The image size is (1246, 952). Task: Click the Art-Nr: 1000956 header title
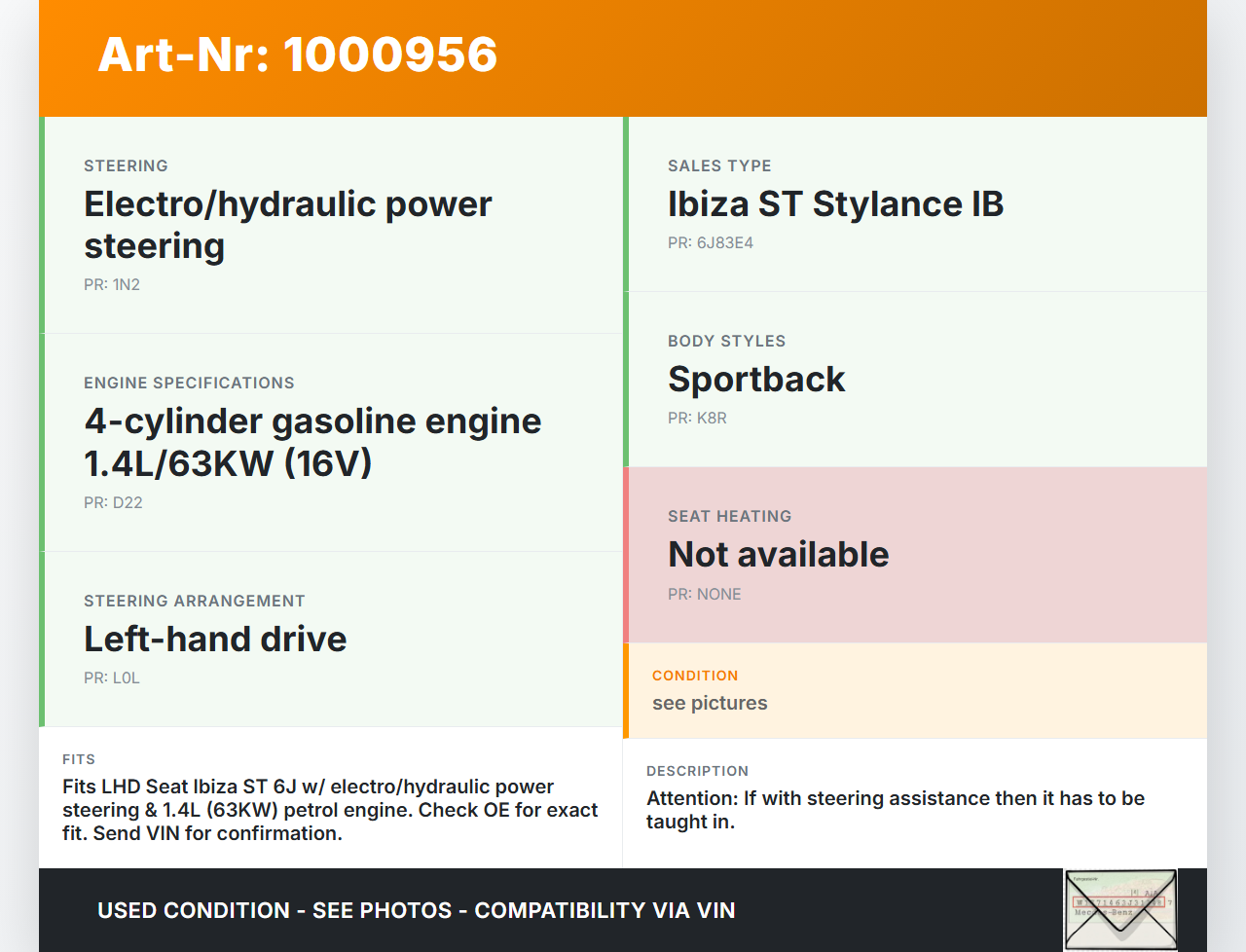[x=298, y=55]
